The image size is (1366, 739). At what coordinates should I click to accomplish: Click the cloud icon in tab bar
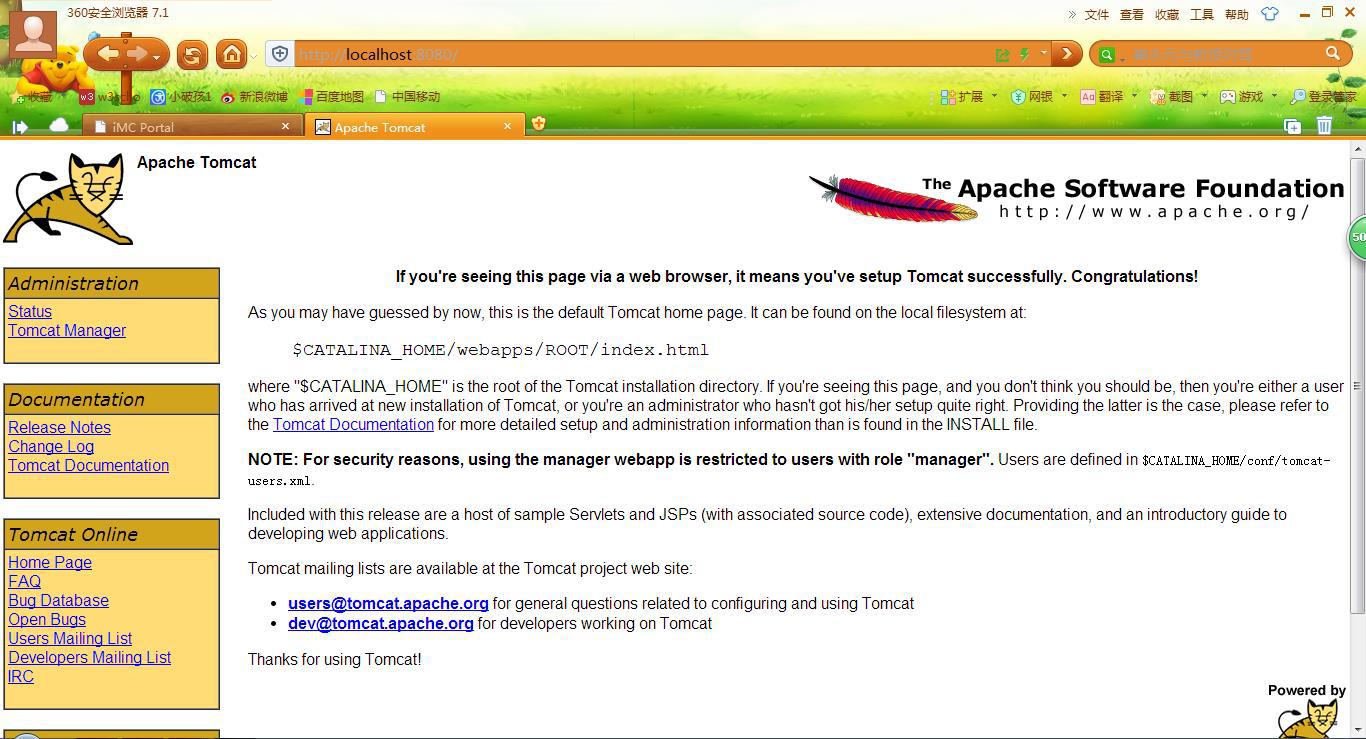pos(59,125)
